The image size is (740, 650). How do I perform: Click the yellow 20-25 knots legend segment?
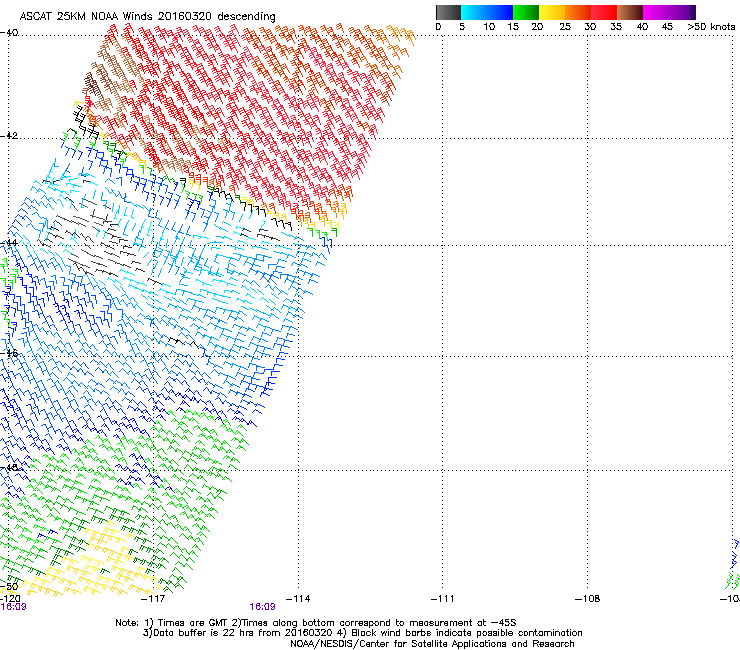[x=552, y=12]
